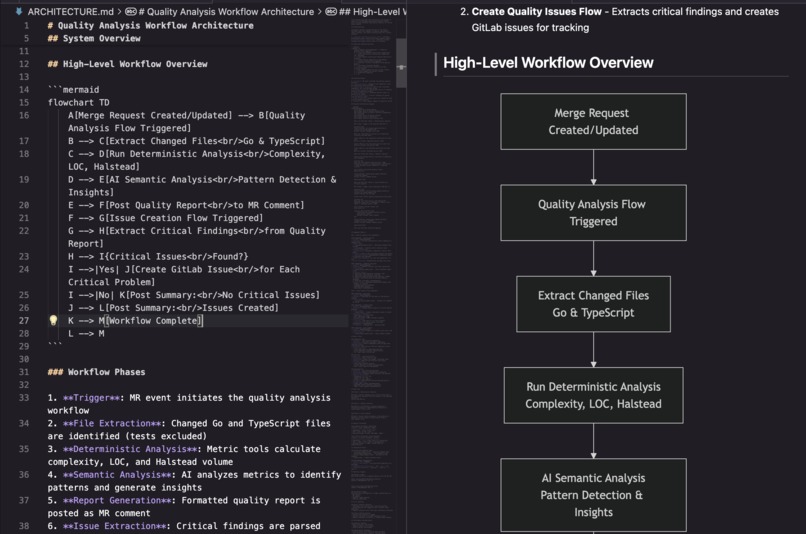Click '**Semantic Analysis**' on line 36
The height and width of the screenshot is (534, 806).
tap(117, 475)
